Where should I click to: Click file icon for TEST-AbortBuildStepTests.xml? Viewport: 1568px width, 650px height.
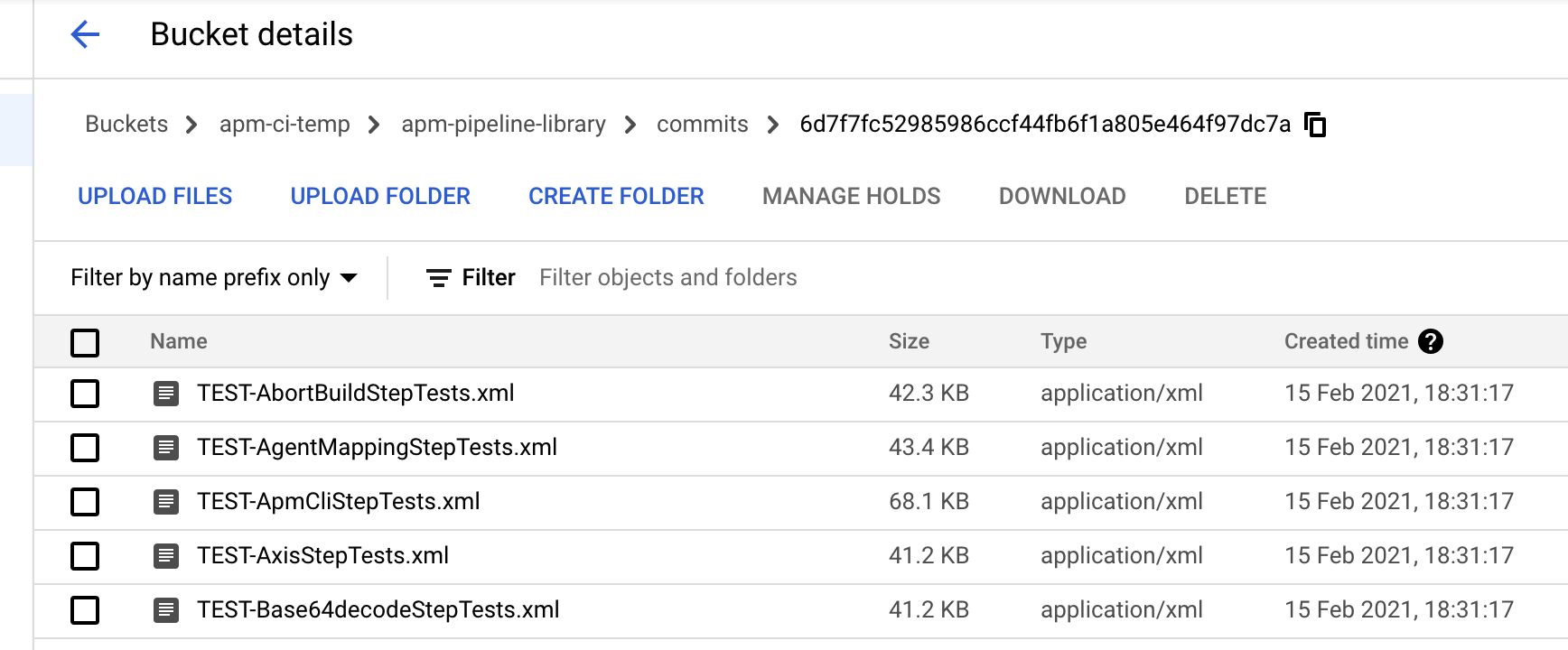coord(166,394)
